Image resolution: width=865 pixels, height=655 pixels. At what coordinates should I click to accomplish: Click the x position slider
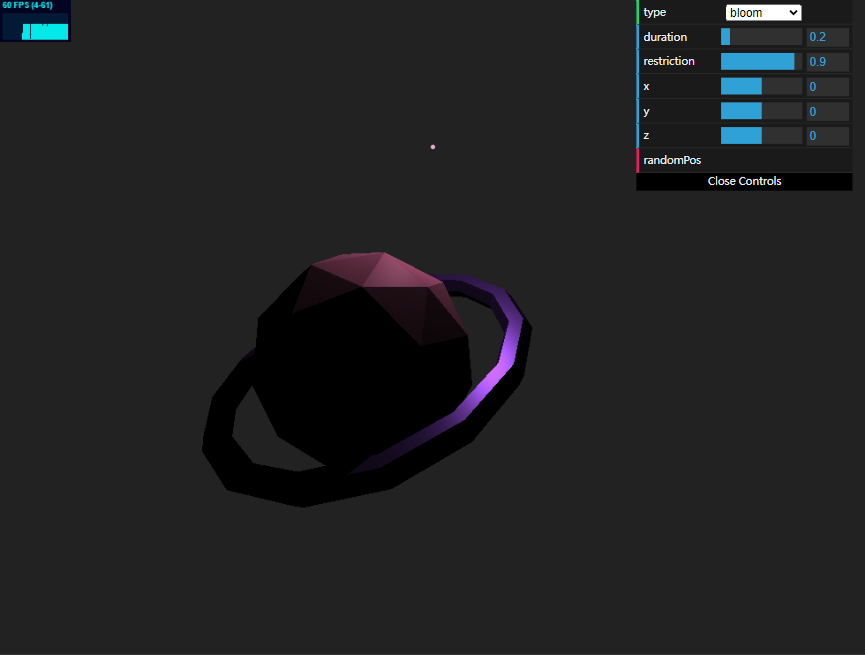[761, 86]
